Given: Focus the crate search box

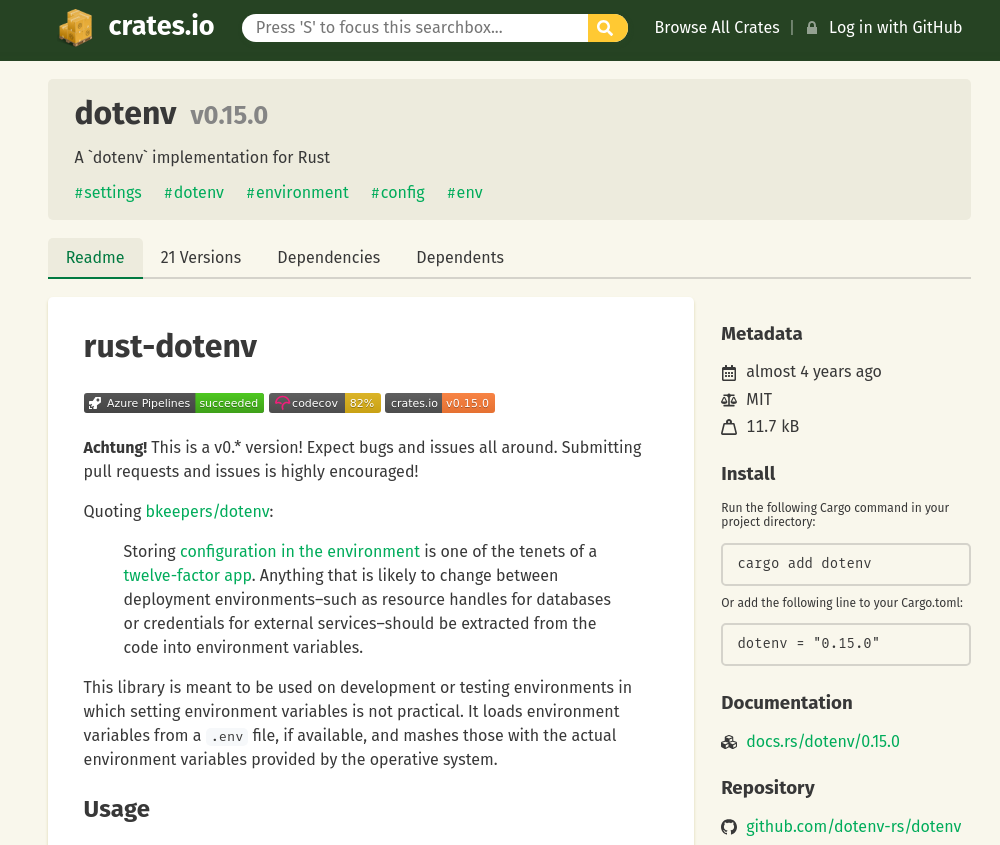Looking at the screenshot, I should 415,28.
